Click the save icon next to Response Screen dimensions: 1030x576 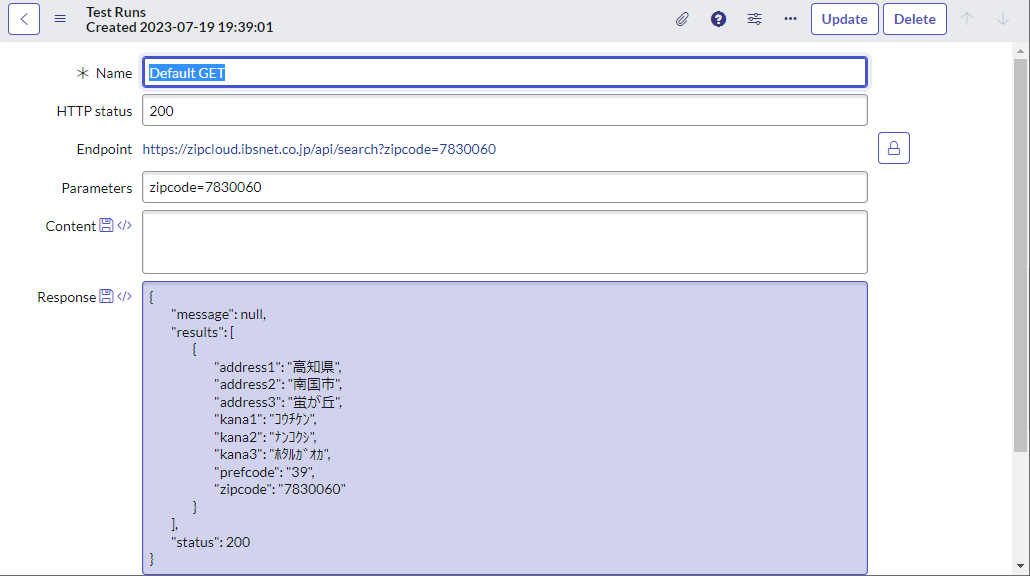click(108, 296)
